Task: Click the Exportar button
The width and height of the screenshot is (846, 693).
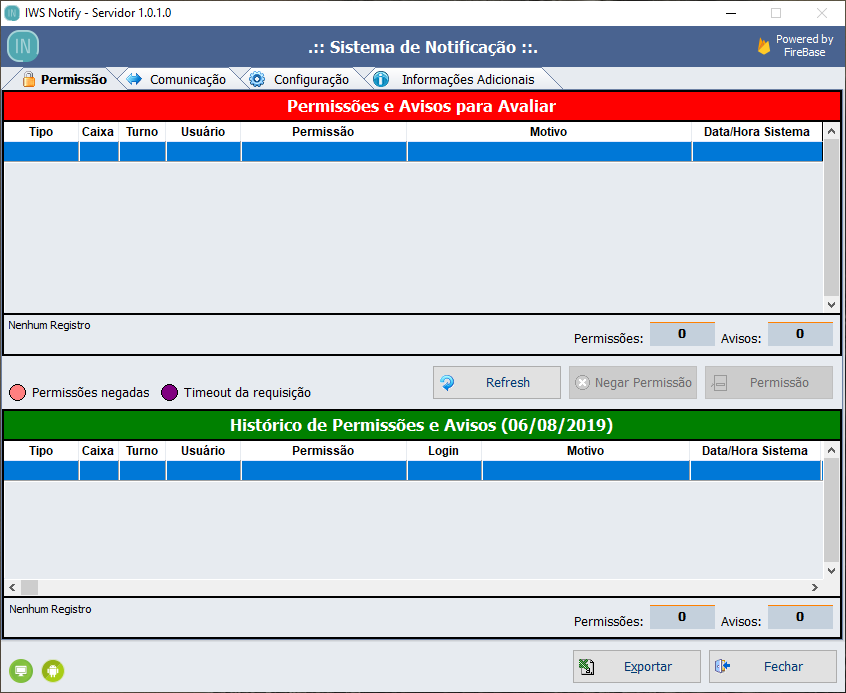Action: pyautogui.click(x=637, y=666)
